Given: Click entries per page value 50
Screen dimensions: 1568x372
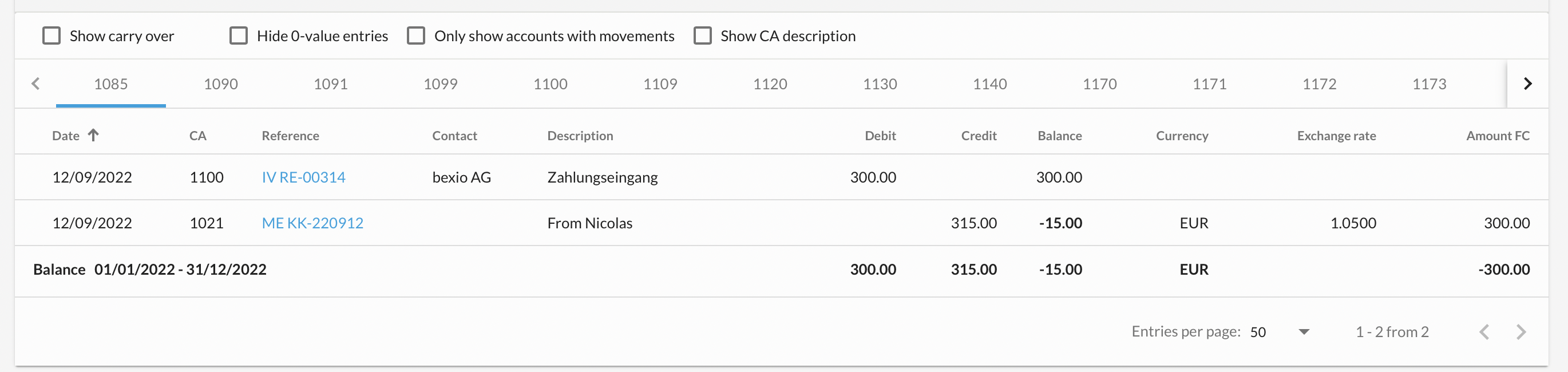Looking at the screenshot, I should (1258, 332).
